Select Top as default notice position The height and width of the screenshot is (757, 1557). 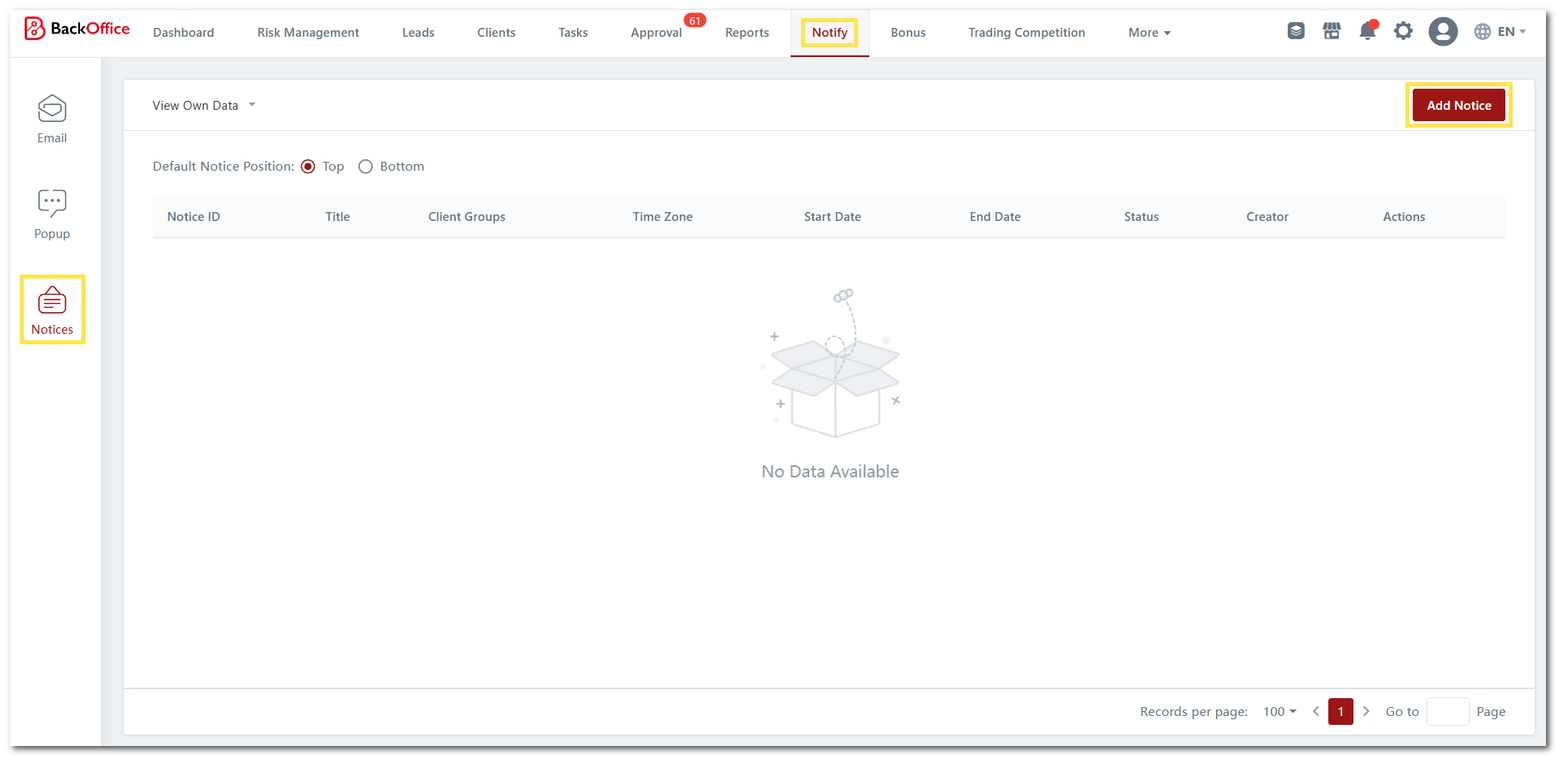pyautogui.click(x=308, y=167)
